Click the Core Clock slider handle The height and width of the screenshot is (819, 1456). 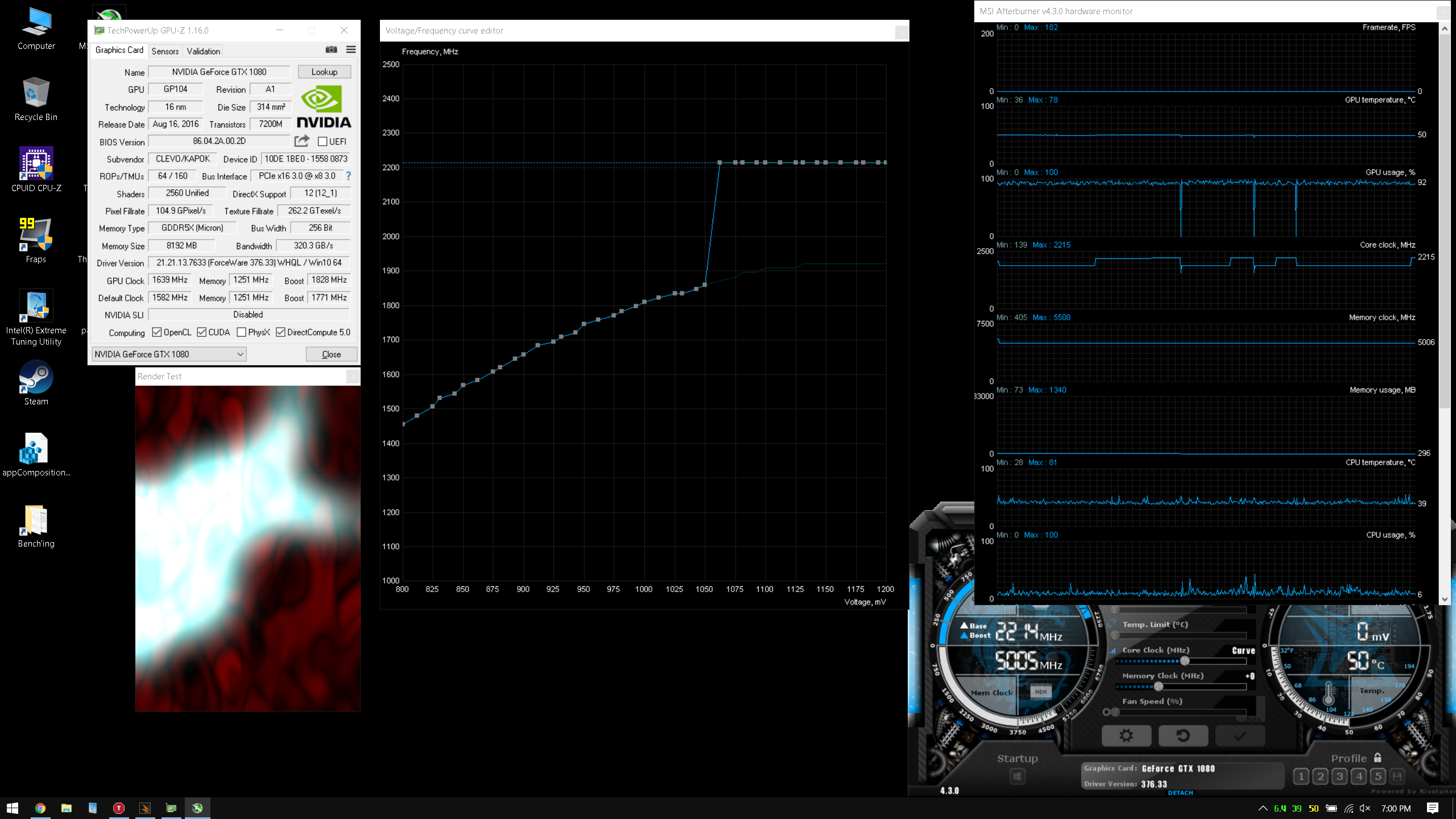[x=1185, y=661]
